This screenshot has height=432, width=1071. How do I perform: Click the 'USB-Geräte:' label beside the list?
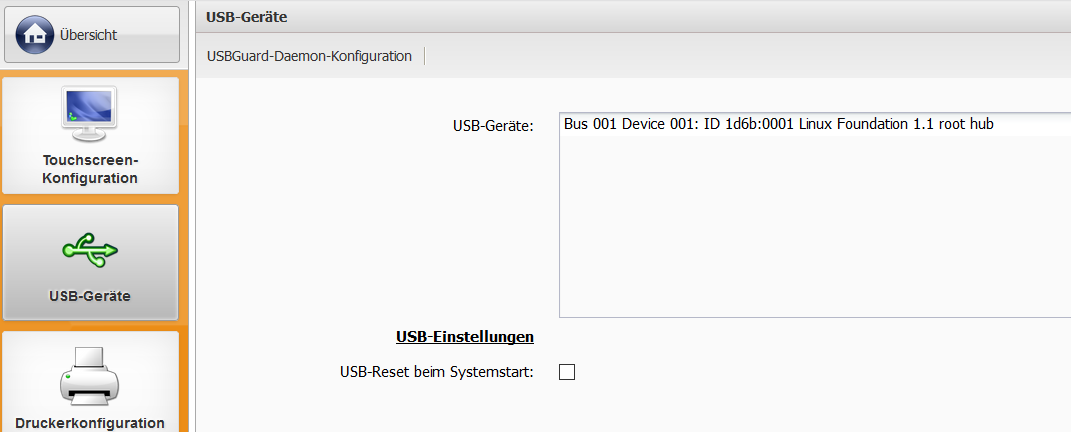pos(493,126)
